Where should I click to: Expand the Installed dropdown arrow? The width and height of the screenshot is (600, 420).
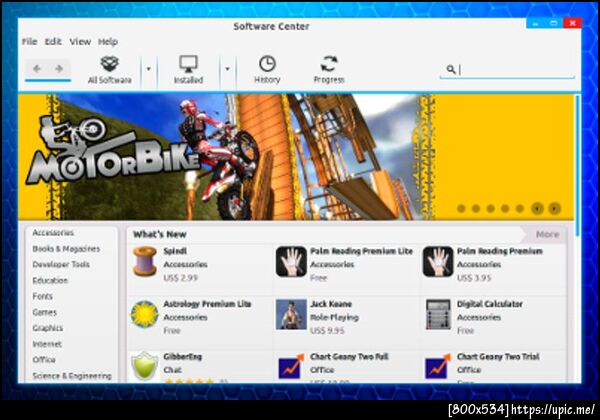(x=227, y=69)
